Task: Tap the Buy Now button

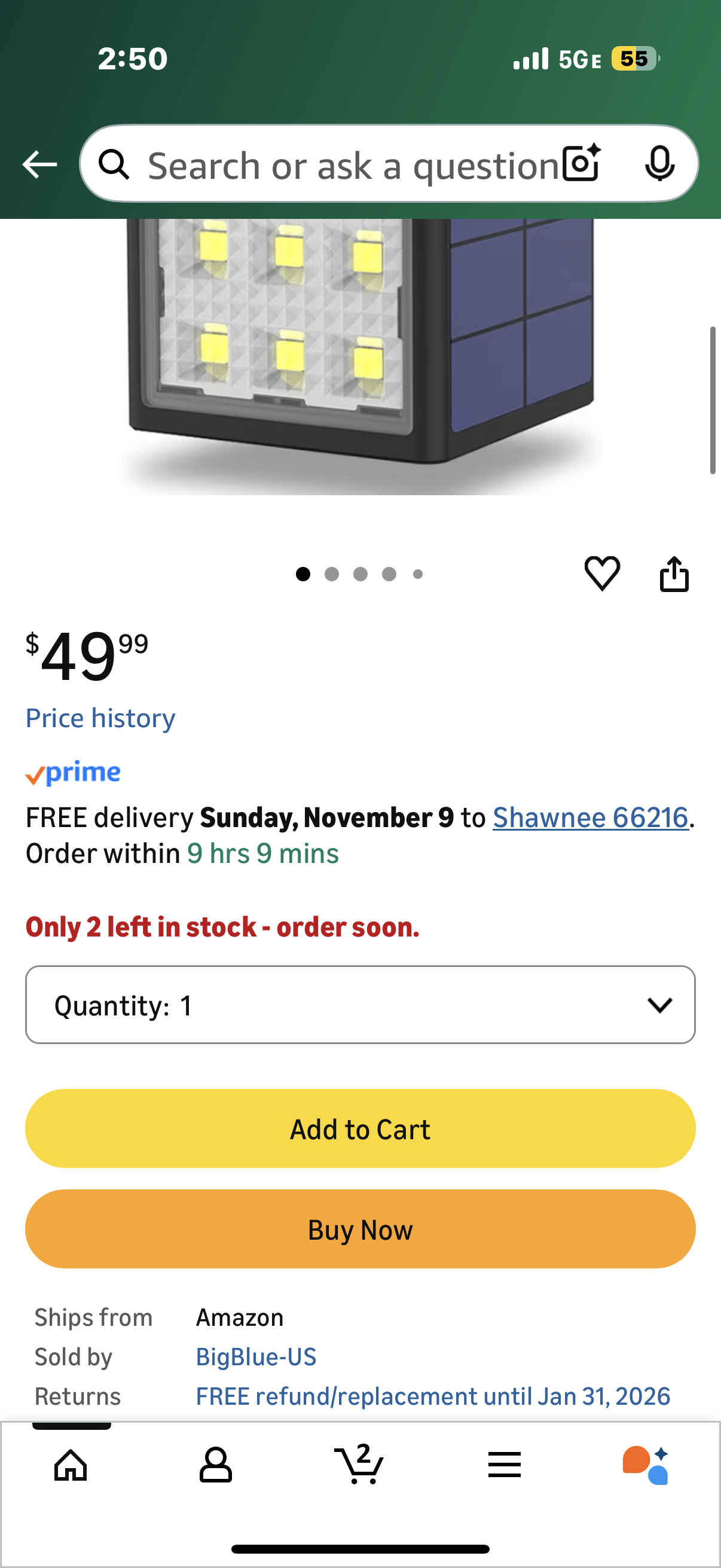Action: pyautogui.click(x=360, y=1230)
